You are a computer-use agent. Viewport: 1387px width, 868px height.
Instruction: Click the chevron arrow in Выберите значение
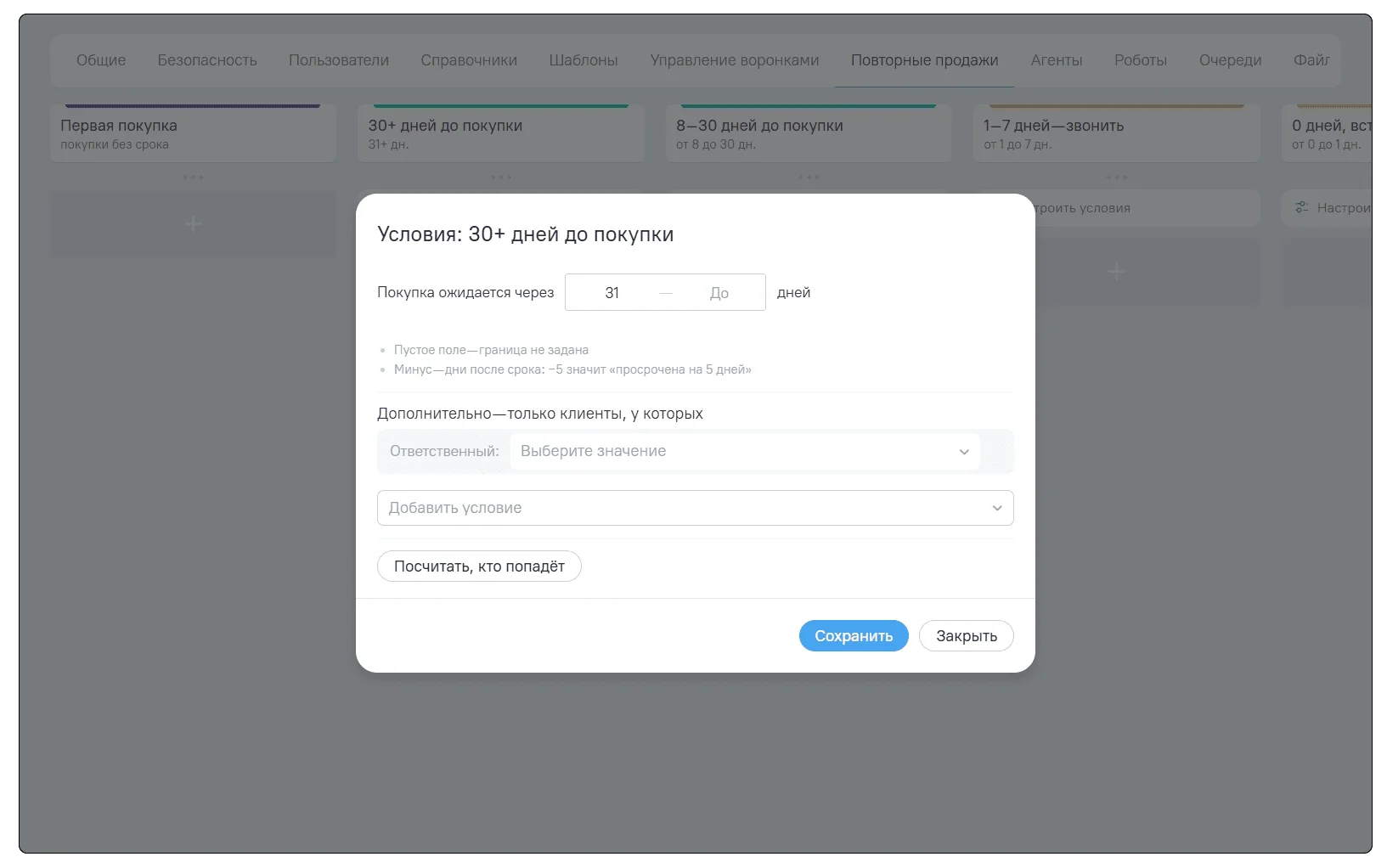pyautogui.click(x=964, y=452)
